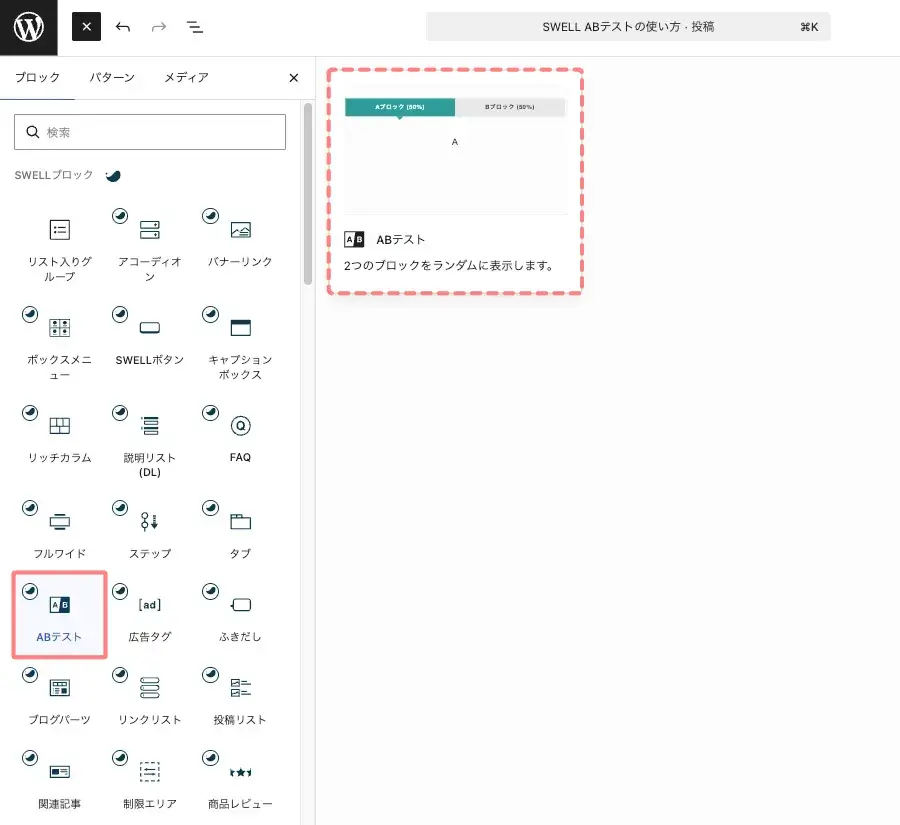Image resolution: width=900 pixels, height=825 pixels.
Task: Insert the ブログパーツ block
Action: coord(60,698)
